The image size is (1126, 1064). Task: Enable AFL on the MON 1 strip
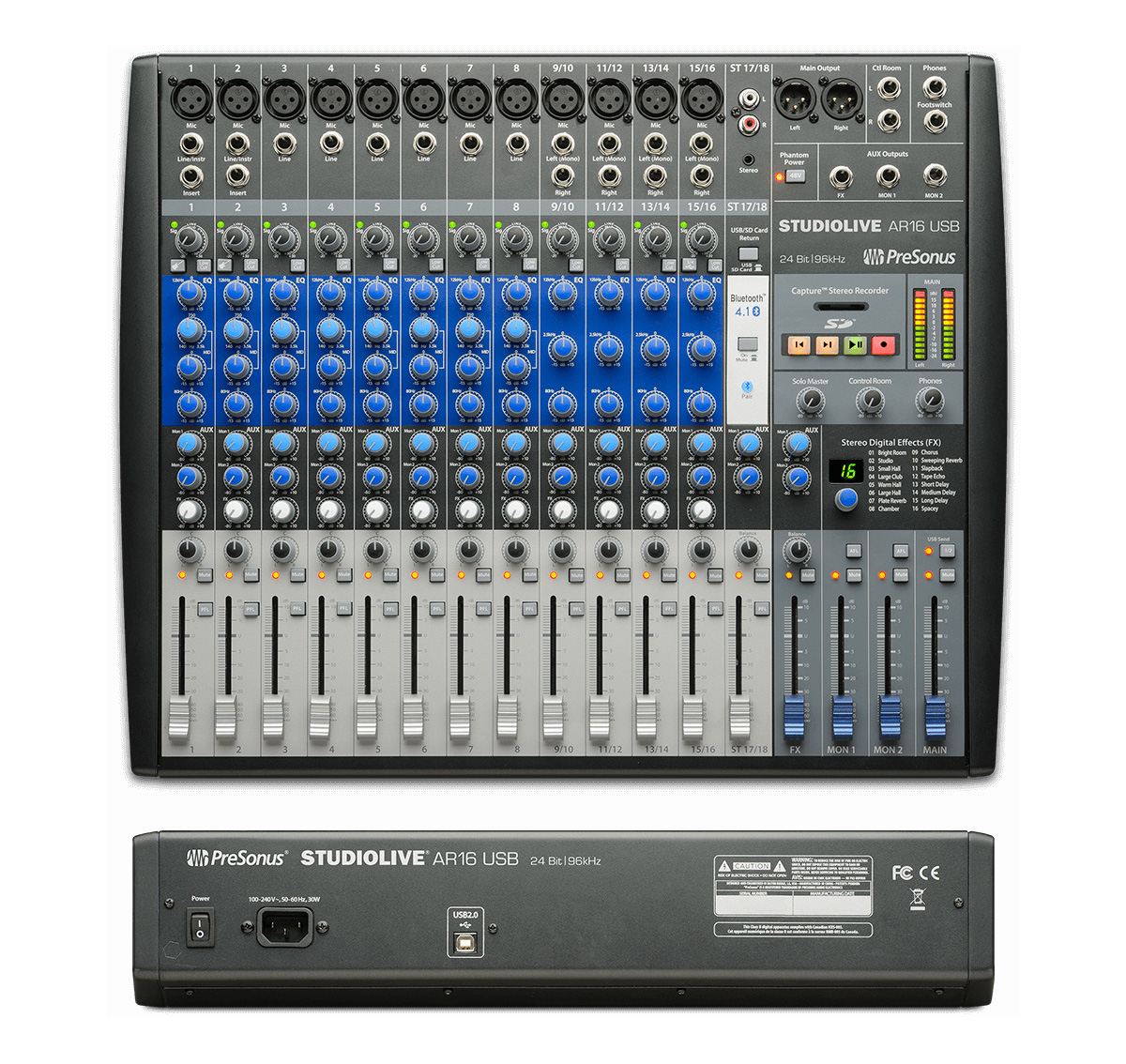click(x=853, y=552)
